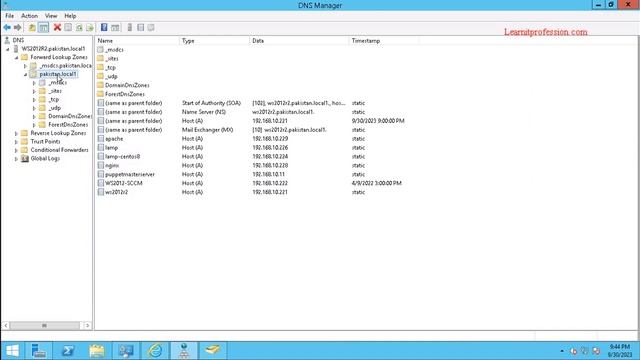Collapse the WS2012R2.pakistan.local1 server node
640x360 pixels.
[x=7, y=49]
